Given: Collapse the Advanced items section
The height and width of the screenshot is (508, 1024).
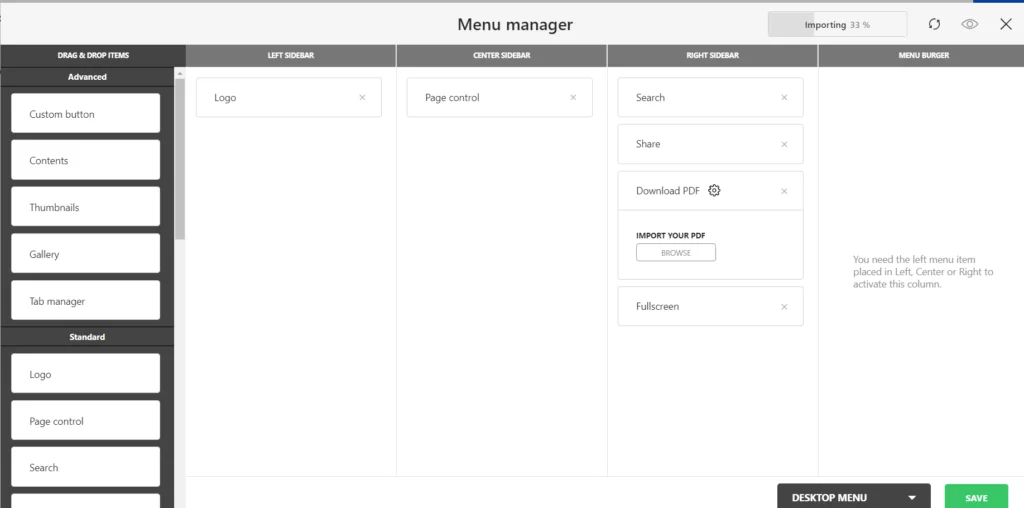Looking at the screenshot, I should point(87,77).
